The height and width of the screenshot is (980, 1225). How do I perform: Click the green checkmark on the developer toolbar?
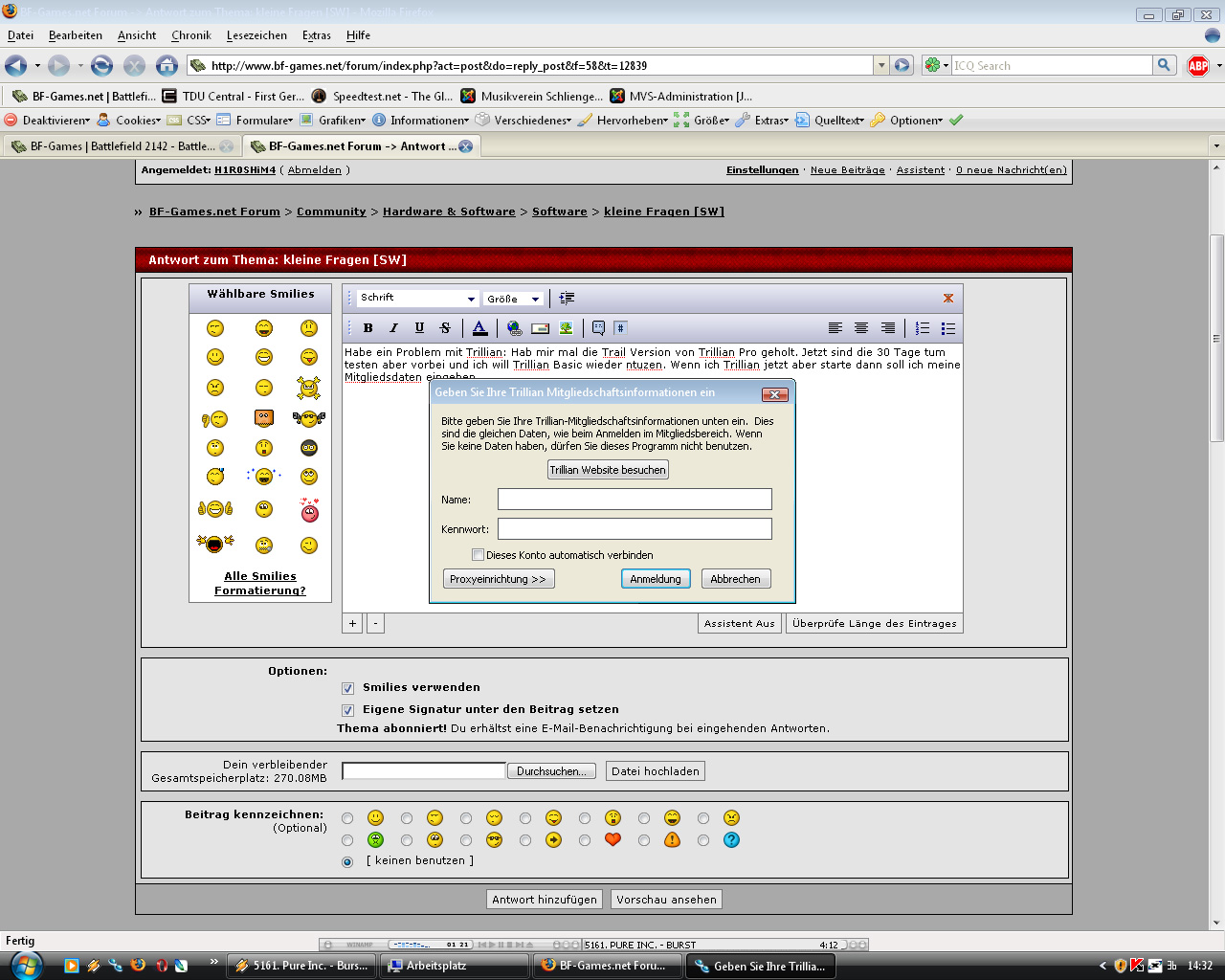pos(956,121)
